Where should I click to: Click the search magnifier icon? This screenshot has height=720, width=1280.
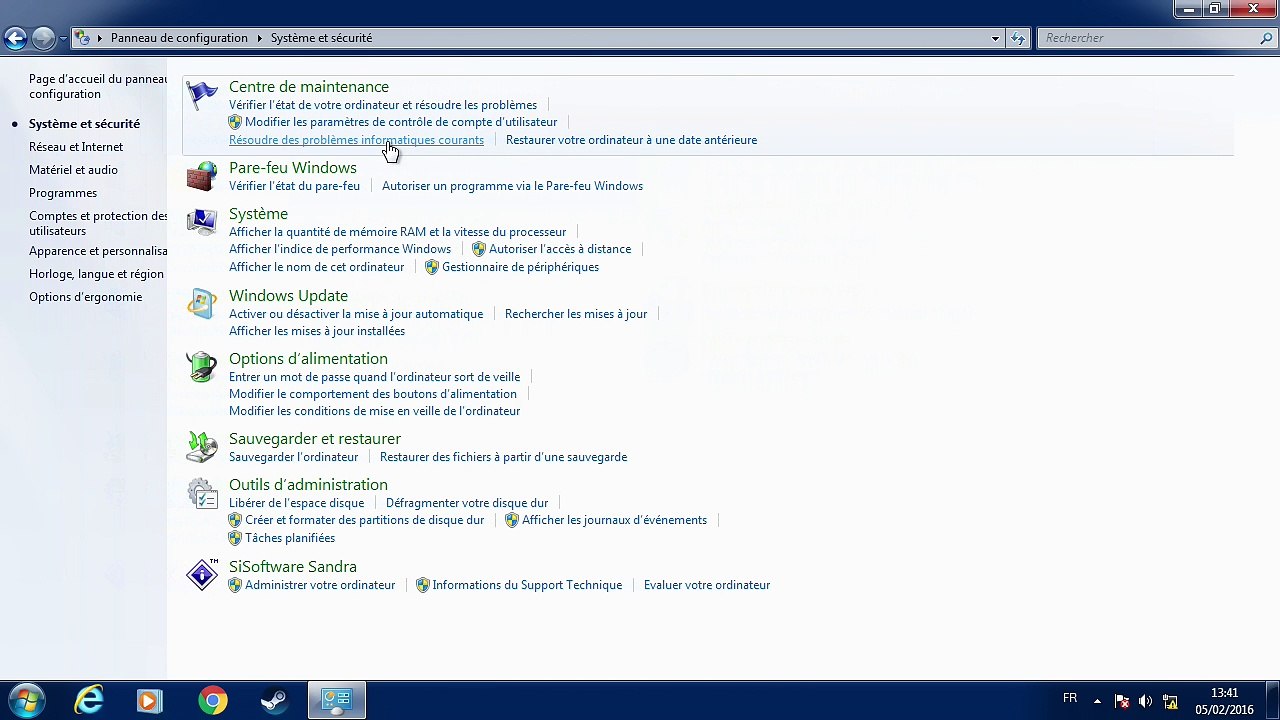coord(1266,38)
